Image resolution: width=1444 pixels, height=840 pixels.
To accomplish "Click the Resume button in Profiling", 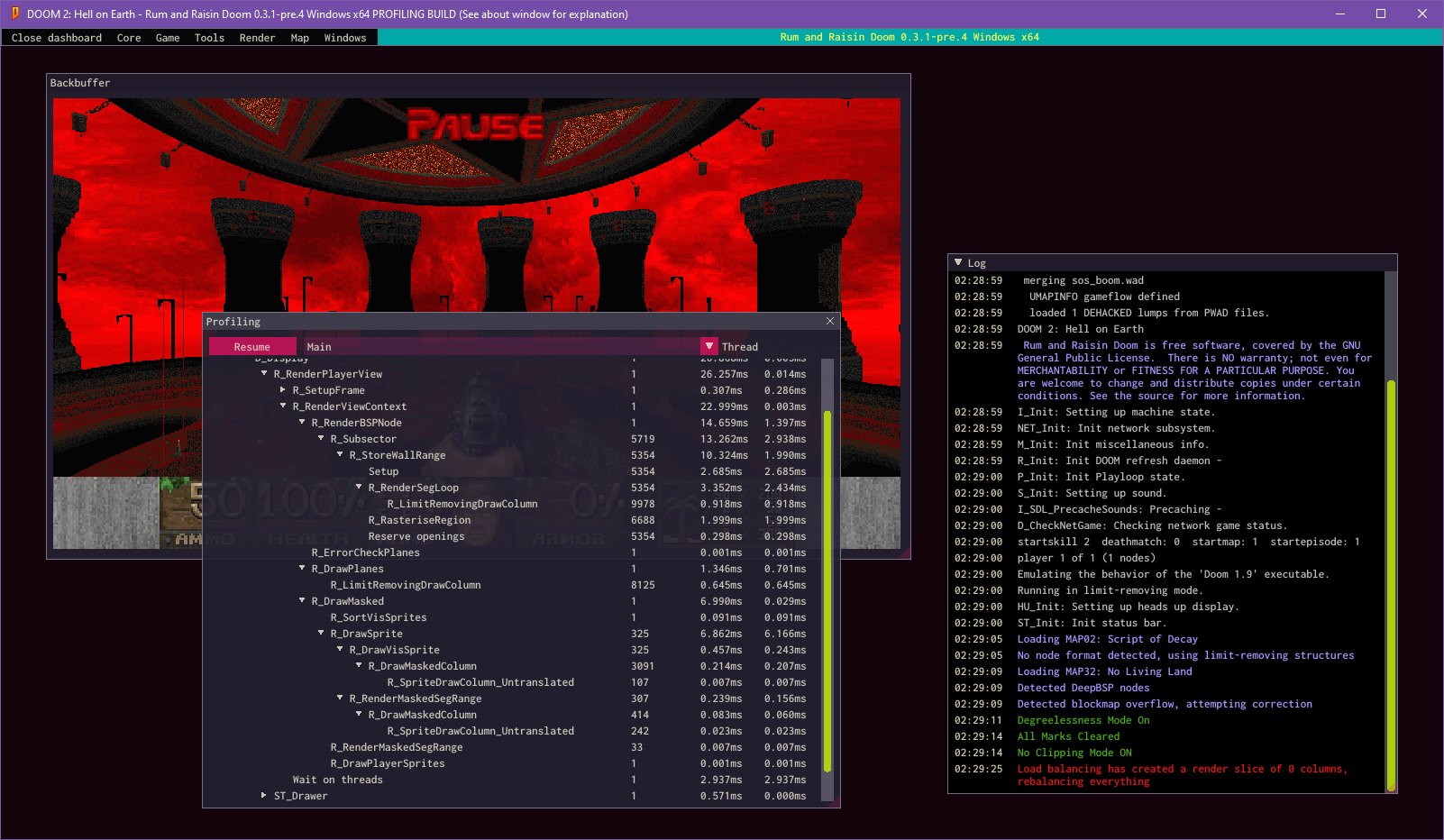I will click(252, 347).
